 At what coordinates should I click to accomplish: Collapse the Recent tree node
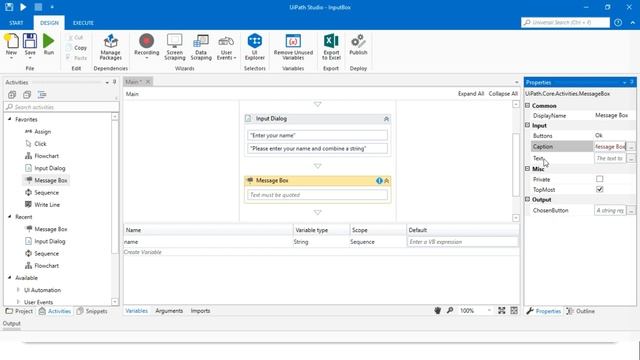pos(10,217)
